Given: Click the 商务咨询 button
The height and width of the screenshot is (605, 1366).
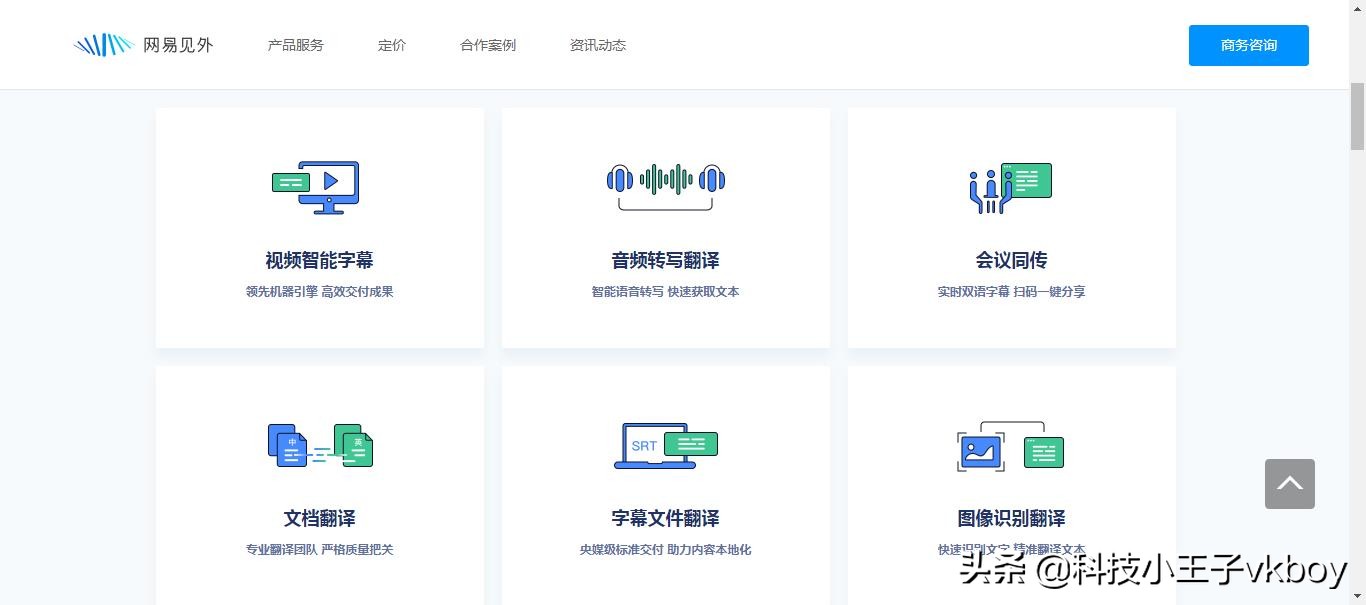Looking at the screenshot, I should 1248,45.
